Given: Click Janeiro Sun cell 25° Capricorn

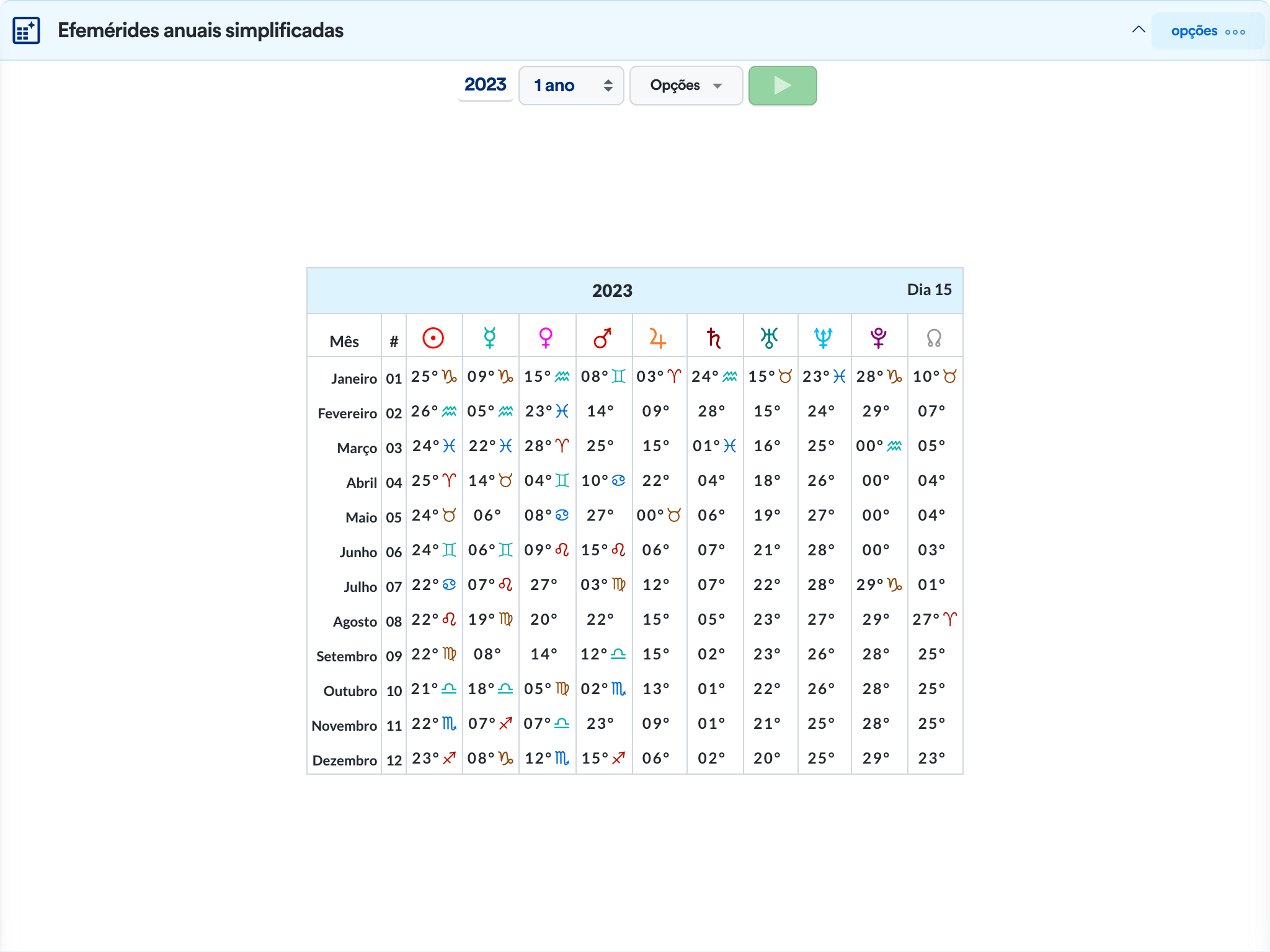Looking at the screenshot, I should tap(434, 376).
